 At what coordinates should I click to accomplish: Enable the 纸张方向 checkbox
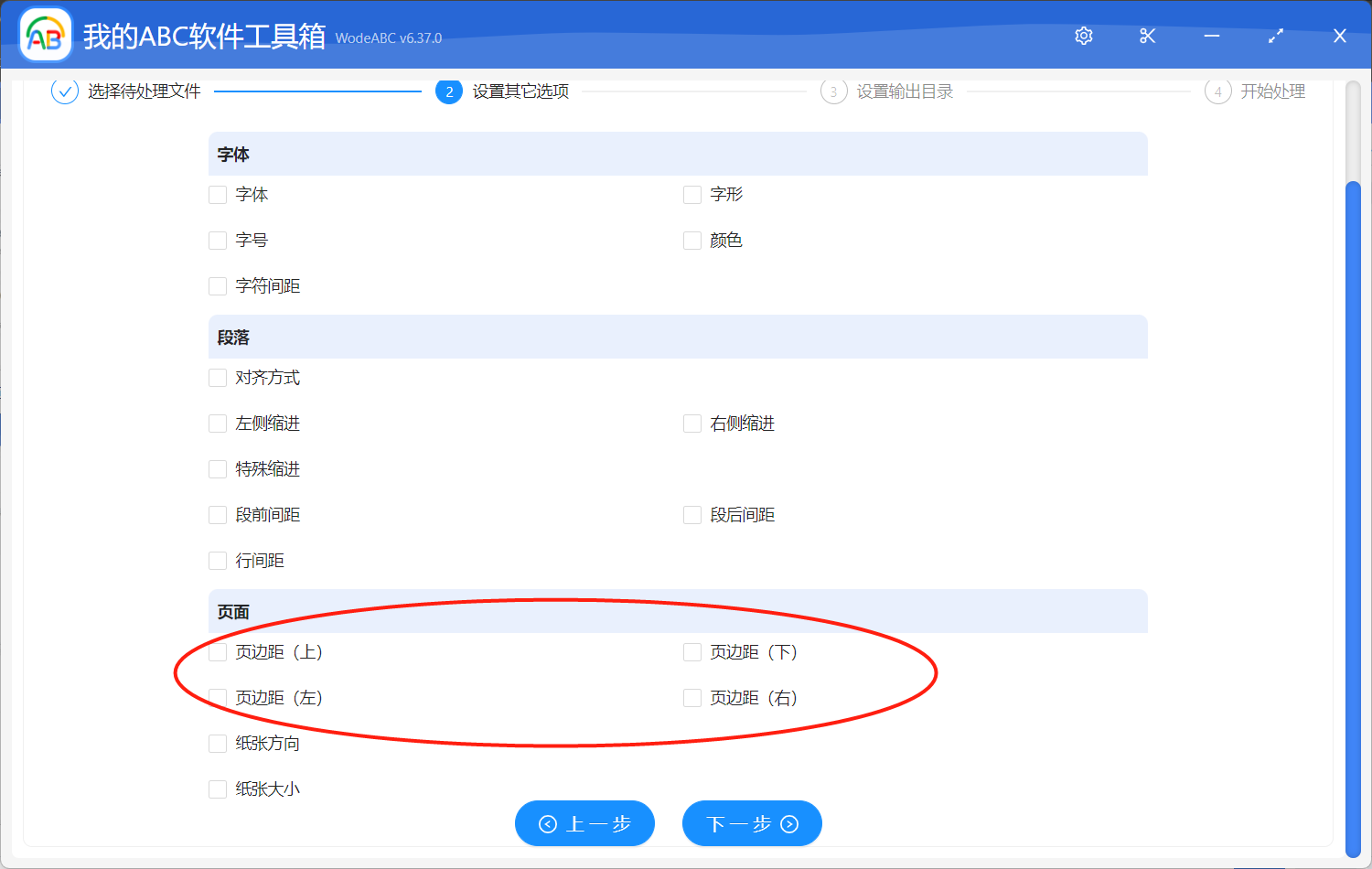click(x=217, y=743)
